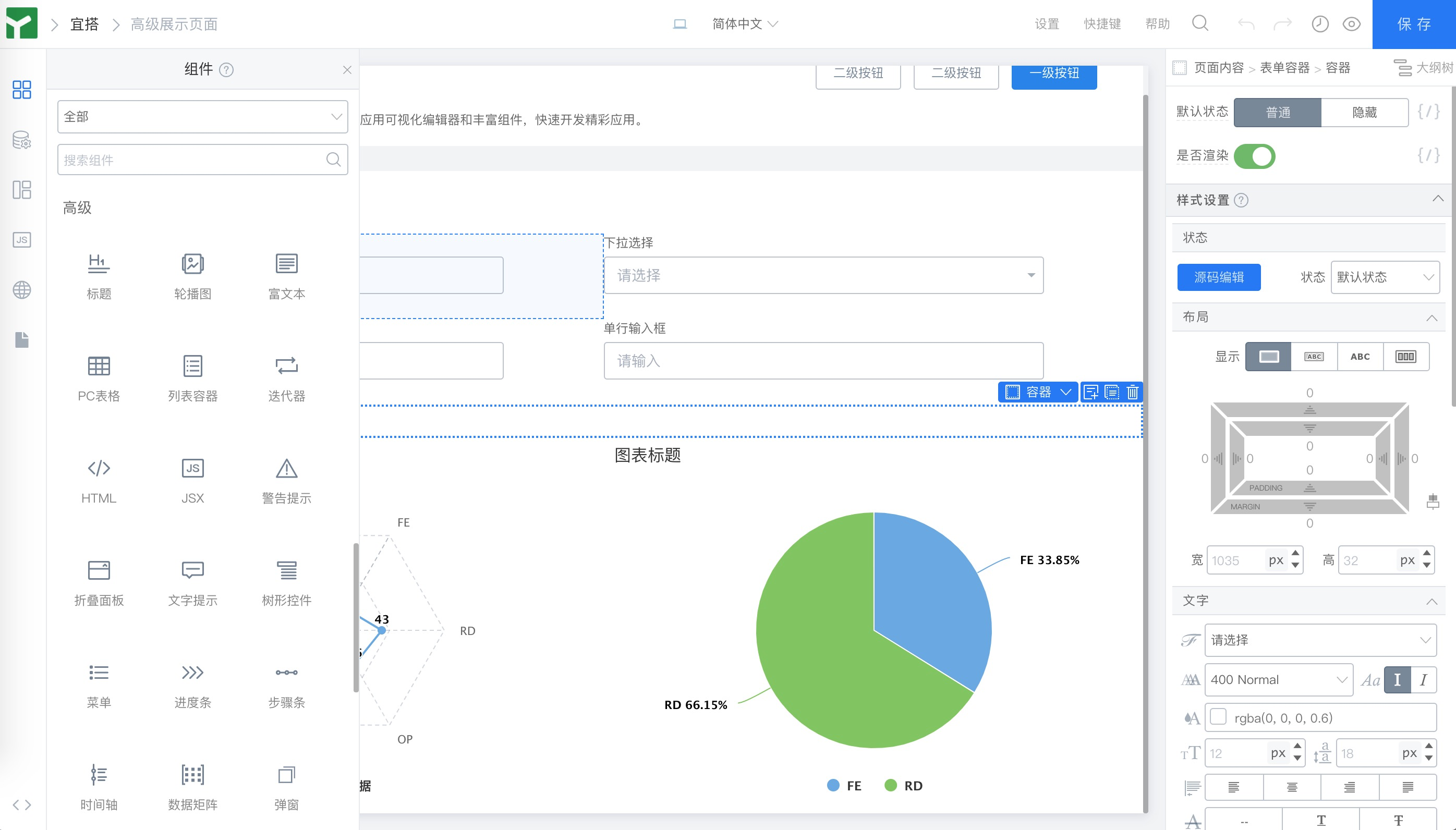The height and width of the screenshot is (830, 1456).
Task: Click the 保存 save button
Action: coord(1413,24)
